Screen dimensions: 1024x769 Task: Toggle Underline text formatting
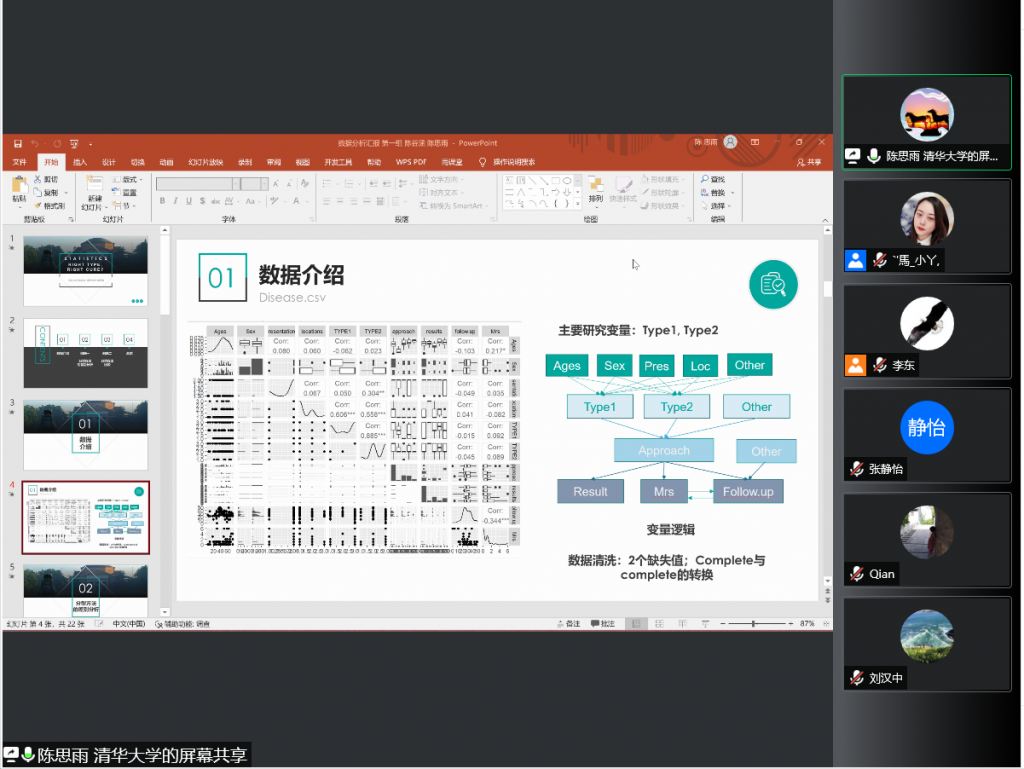coord(189,201)
